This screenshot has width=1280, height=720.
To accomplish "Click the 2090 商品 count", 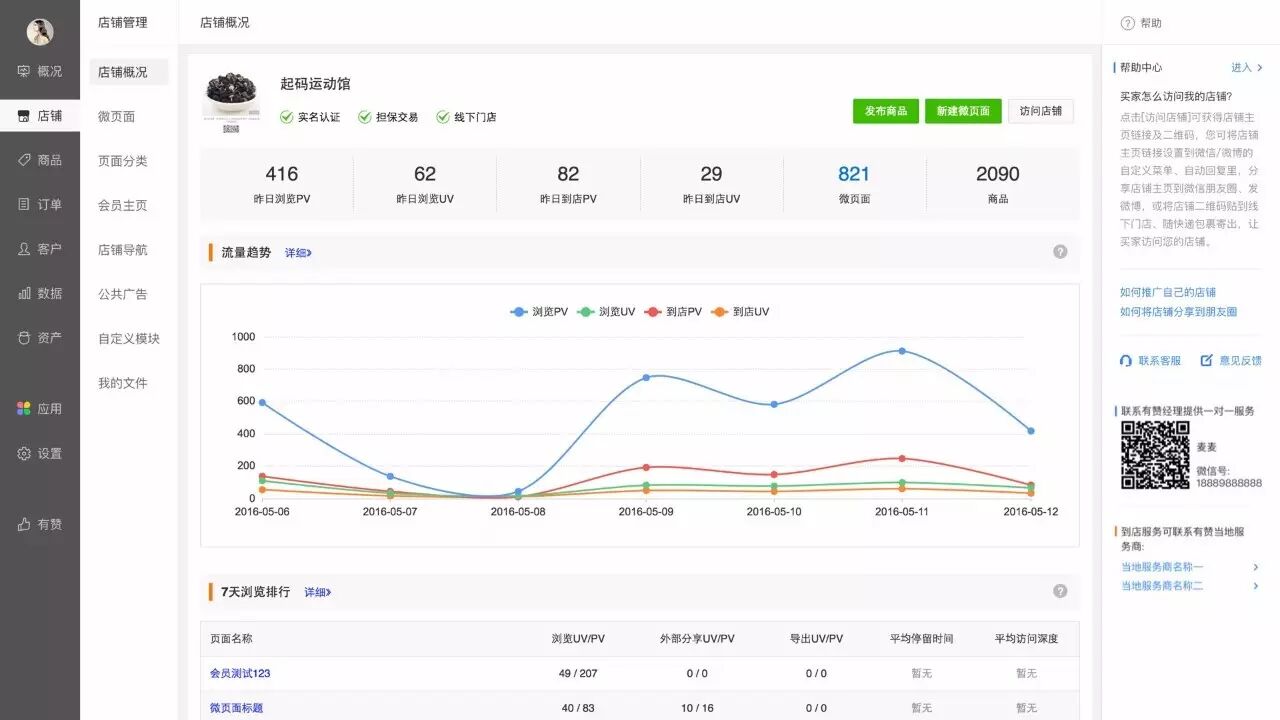I will [x=998, y=174].
